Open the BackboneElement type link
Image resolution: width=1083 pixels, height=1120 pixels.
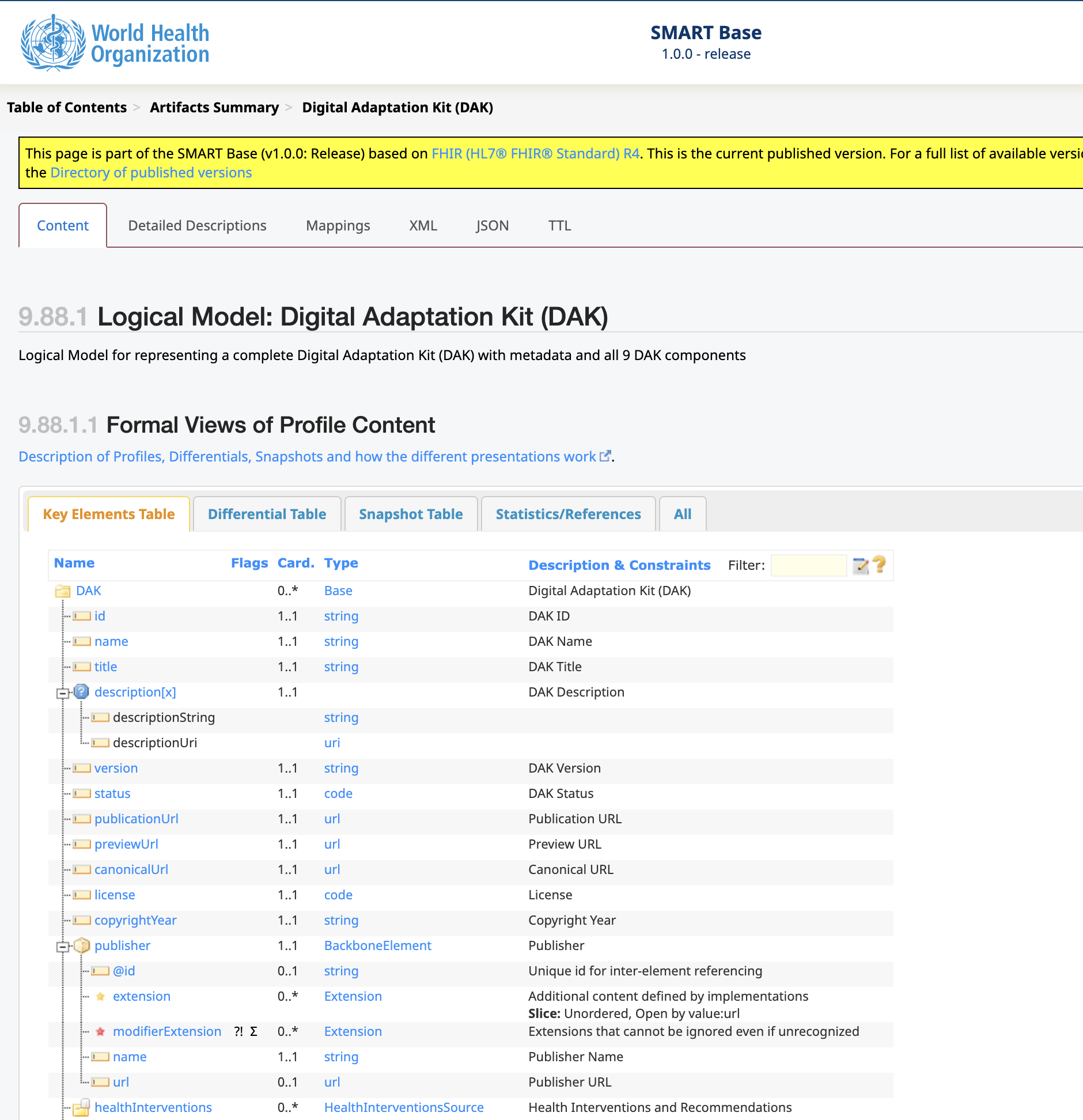click(x=378, y=945)
